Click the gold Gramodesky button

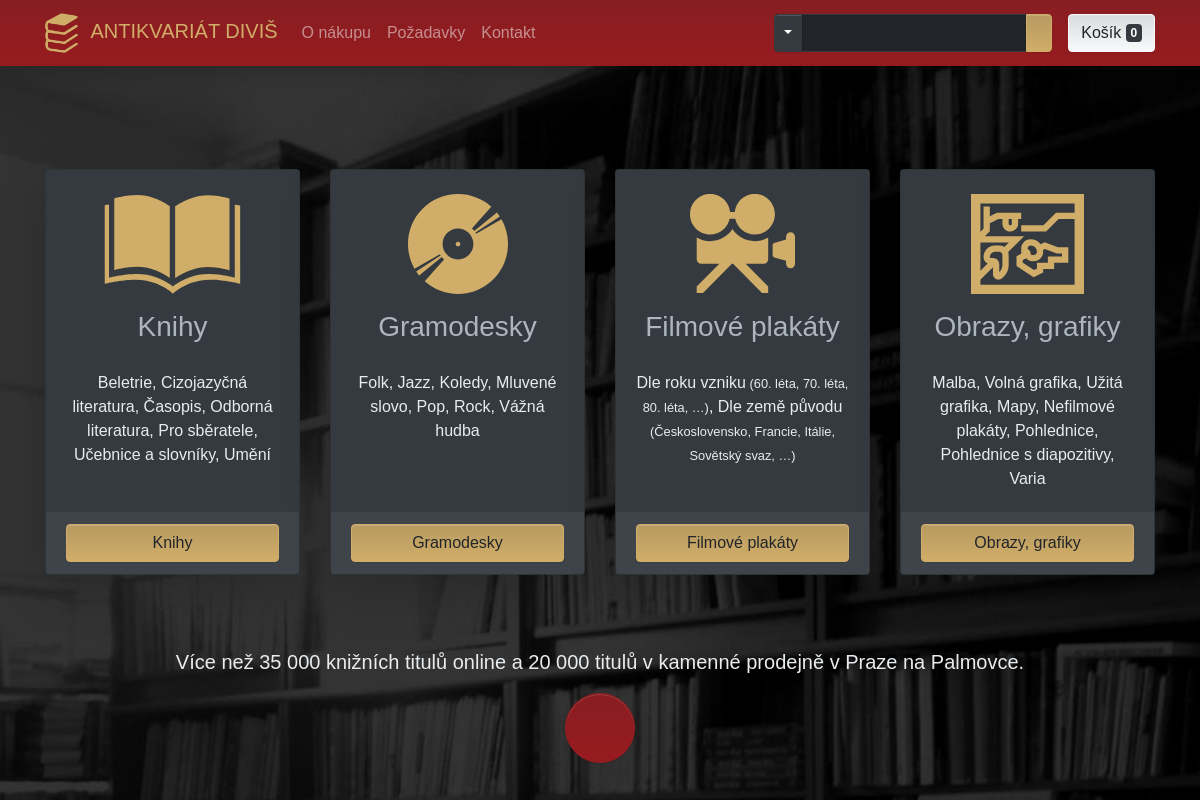[x=457, y=543]
